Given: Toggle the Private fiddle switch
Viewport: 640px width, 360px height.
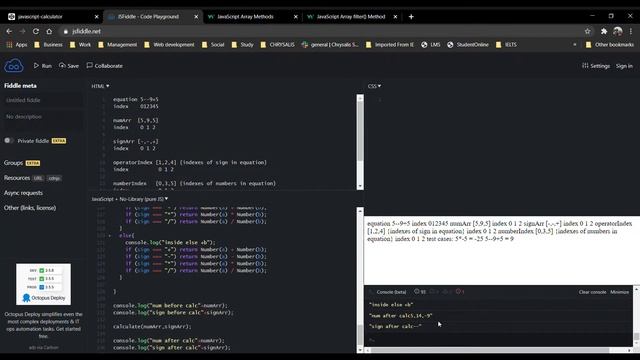Looking at the screenshot, I should coord(9,140).
